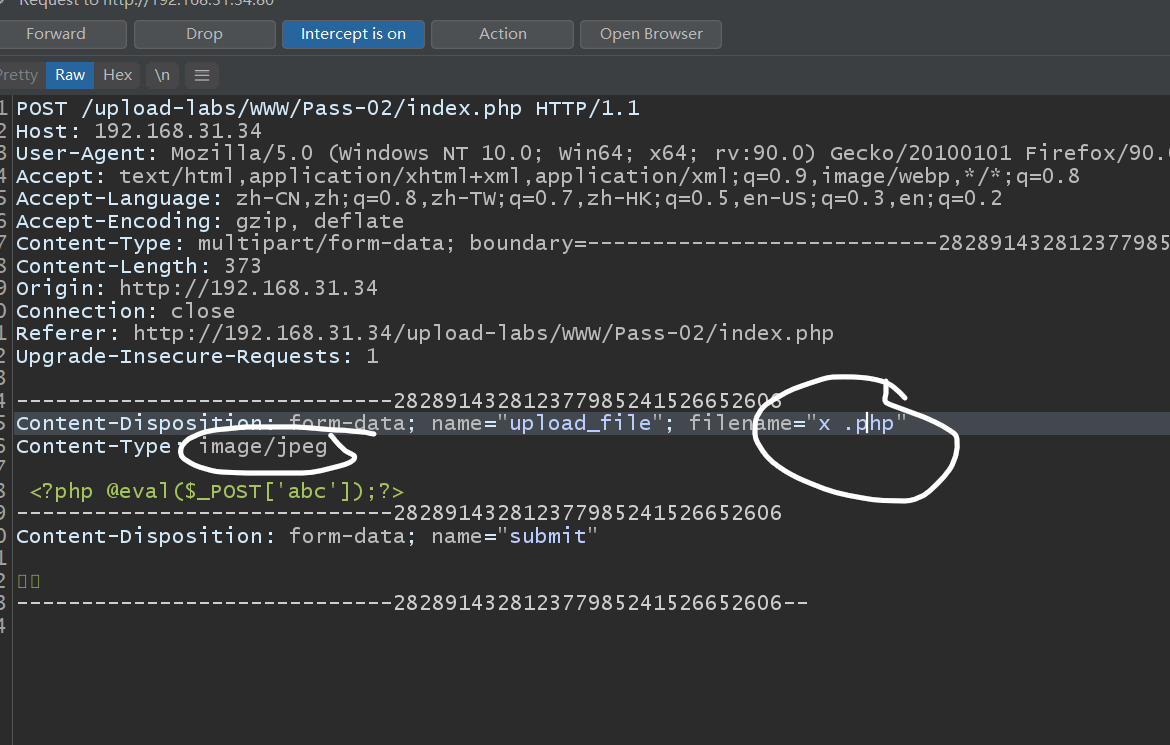Click the Accept-Language header line

(x=509, y=199)
